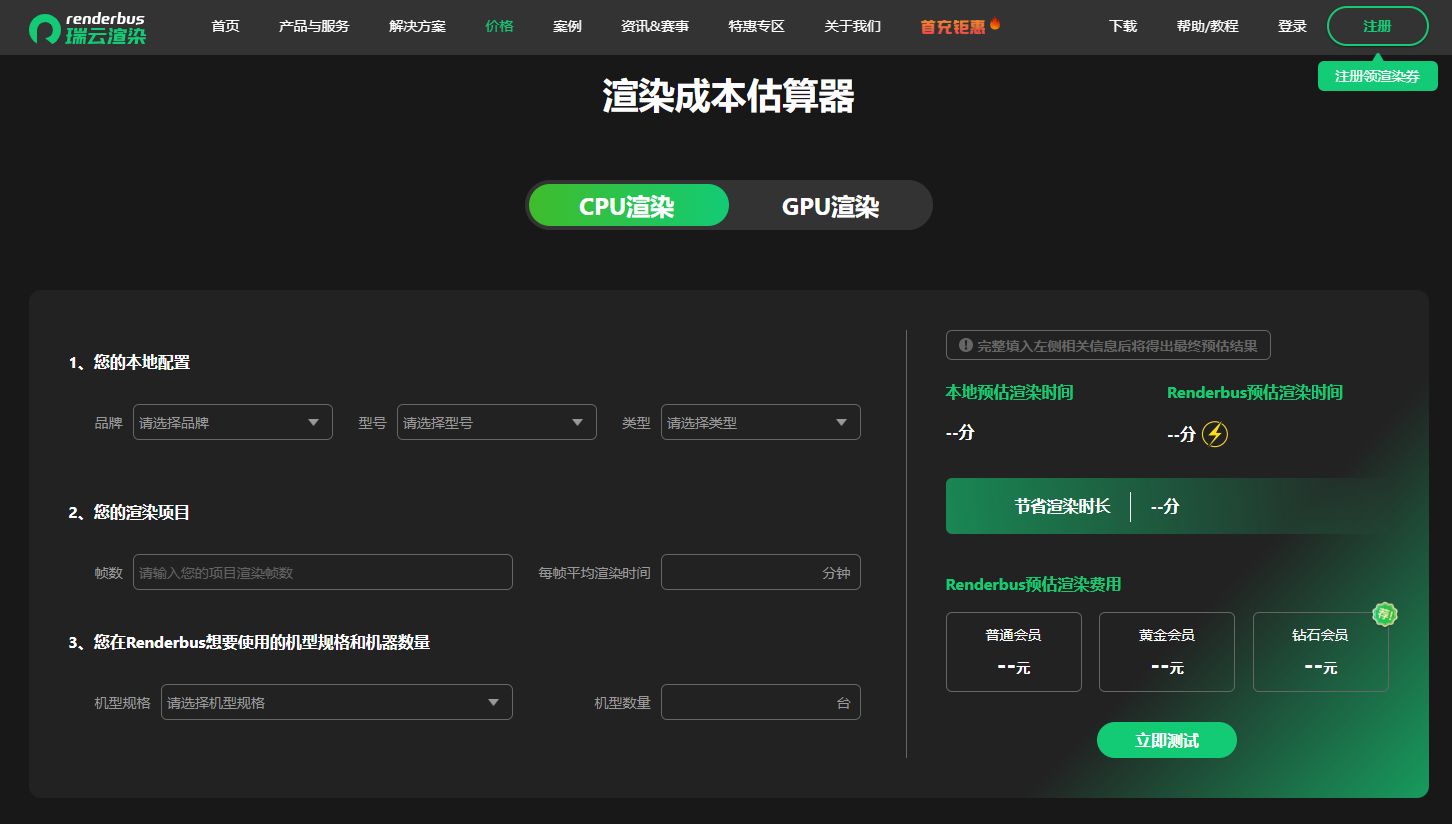This screenshot has height=824, width=1452.
Task: Open the 机型规格 machine spec dropdown
Action: 337,702
